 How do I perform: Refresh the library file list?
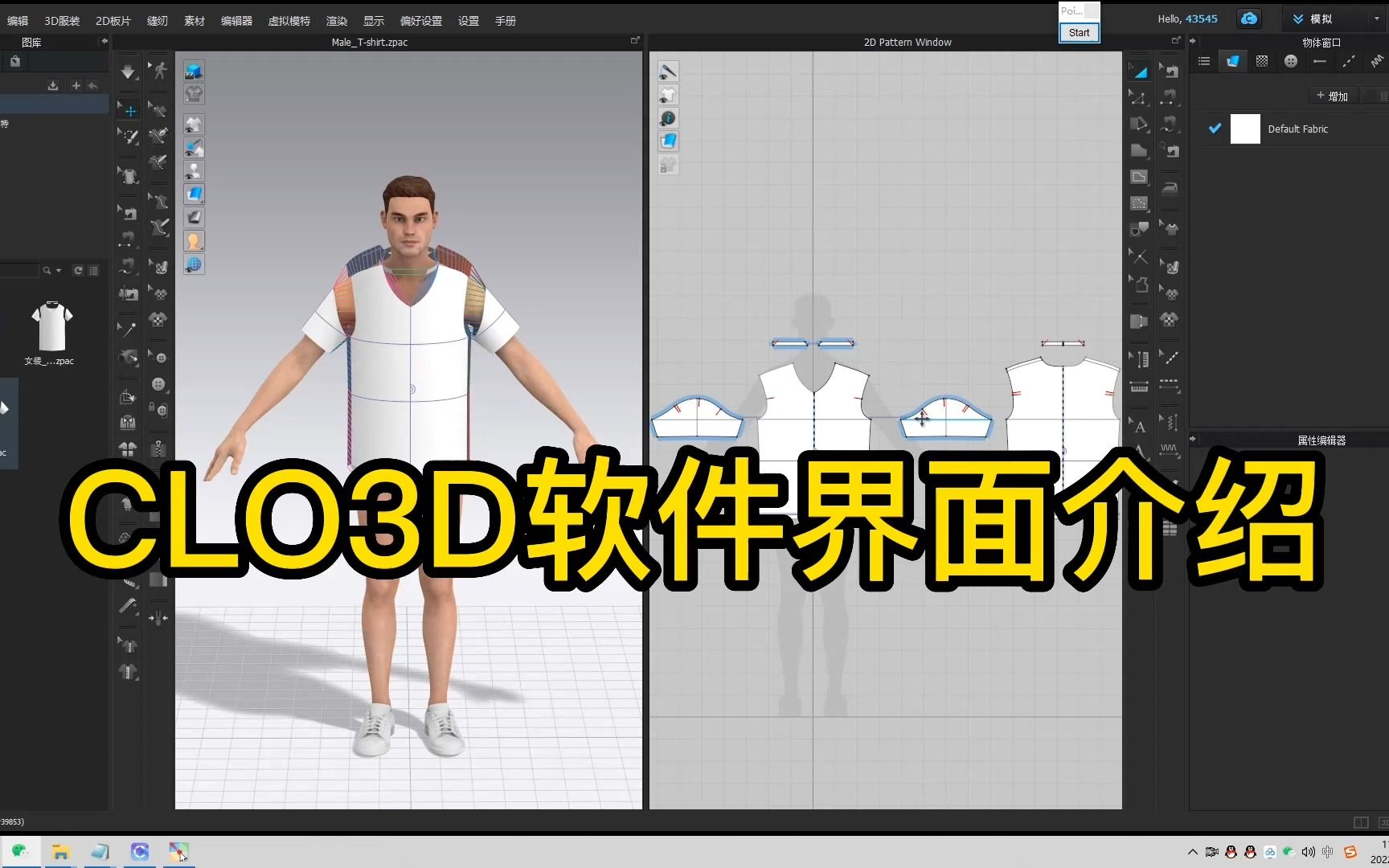point(78,271)
